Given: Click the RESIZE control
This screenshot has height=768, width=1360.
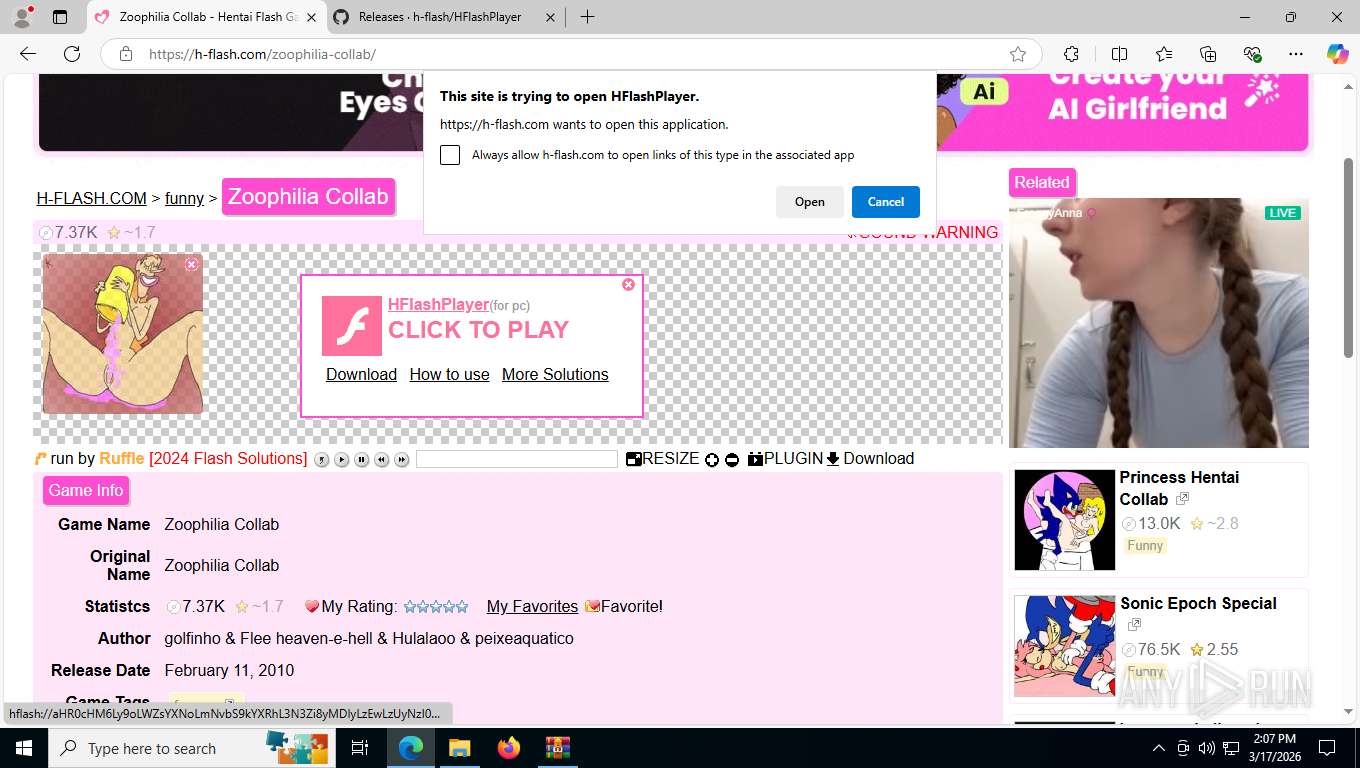Looking at the screenshot, I should [662, 458].
